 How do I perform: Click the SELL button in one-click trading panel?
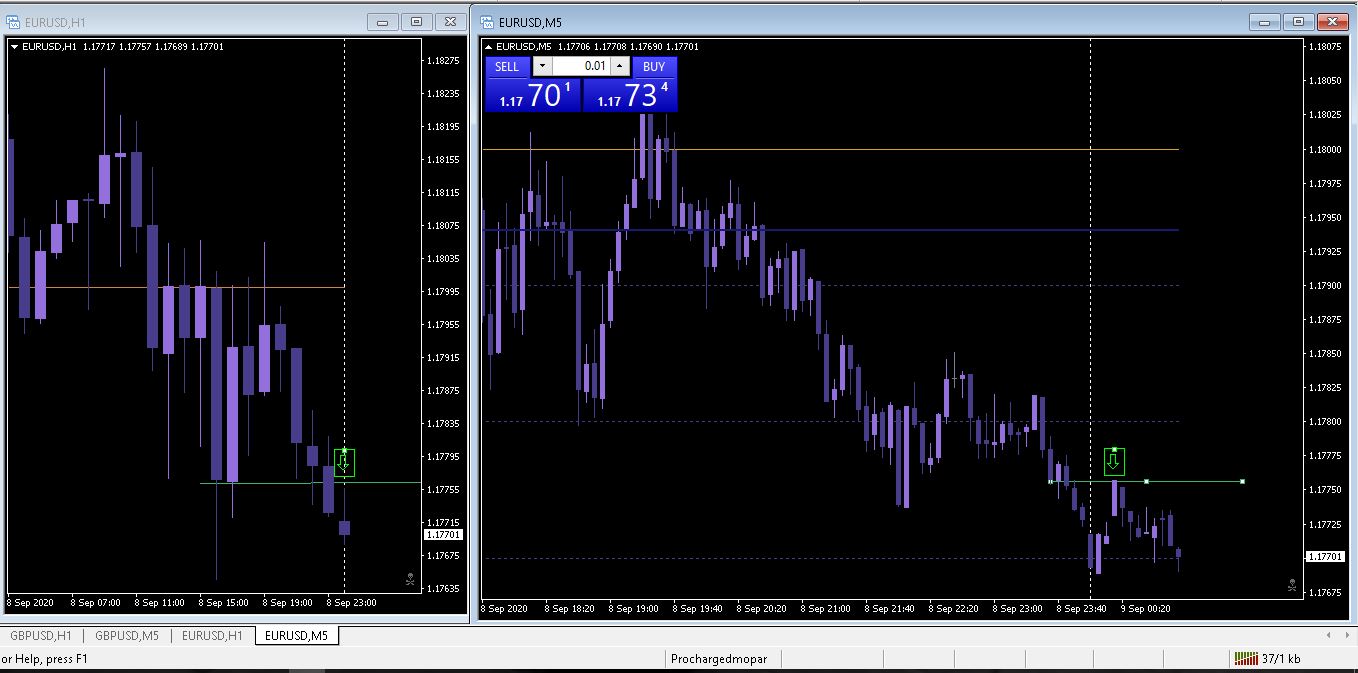(x=507, y=67)
